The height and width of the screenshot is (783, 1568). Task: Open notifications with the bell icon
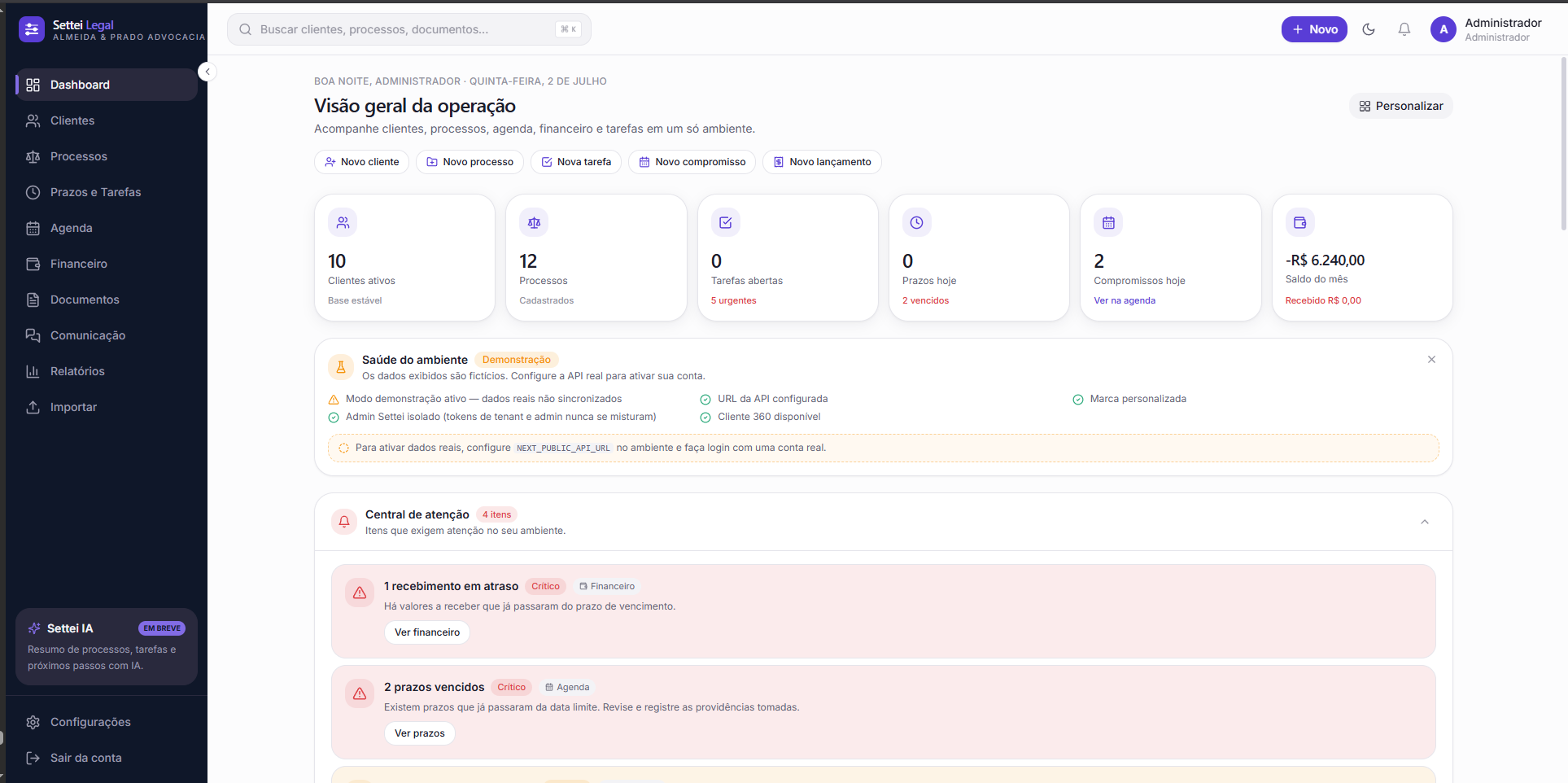point(1404,29)
